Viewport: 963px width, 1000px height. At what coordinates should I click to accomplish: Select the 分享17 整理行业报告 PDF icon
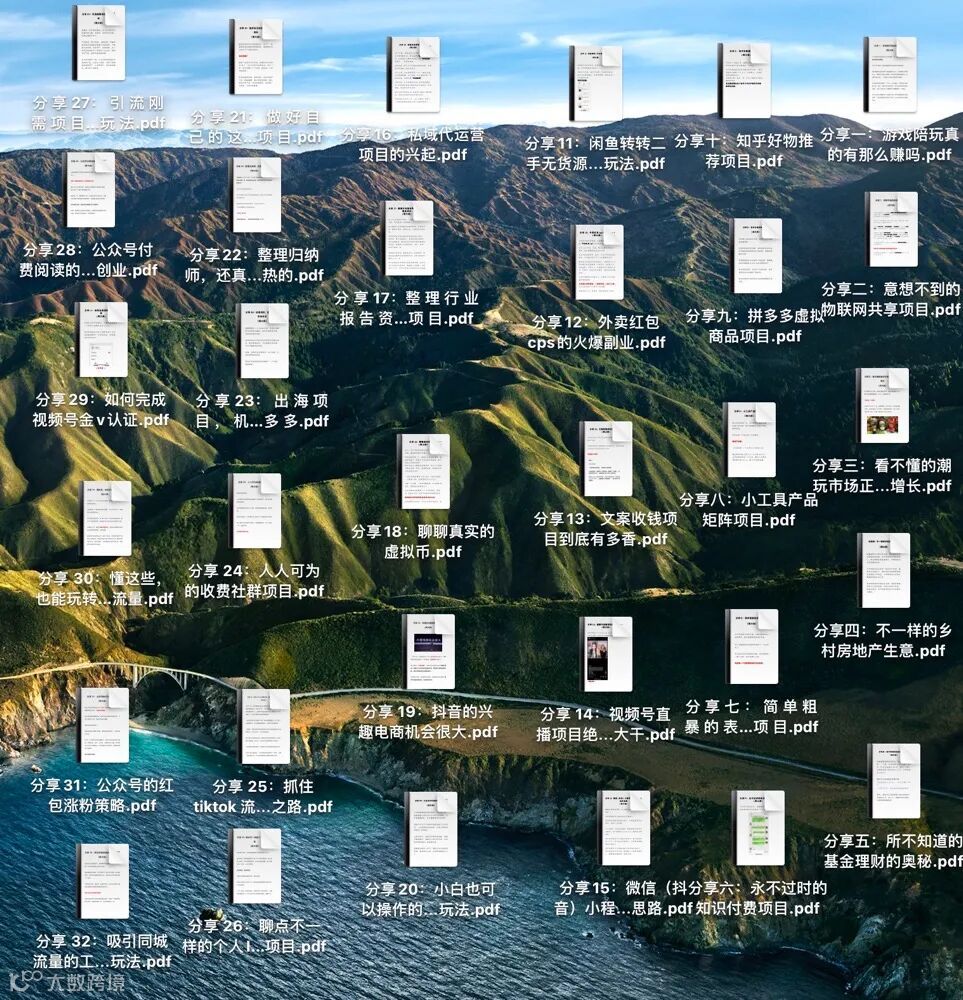409,238
